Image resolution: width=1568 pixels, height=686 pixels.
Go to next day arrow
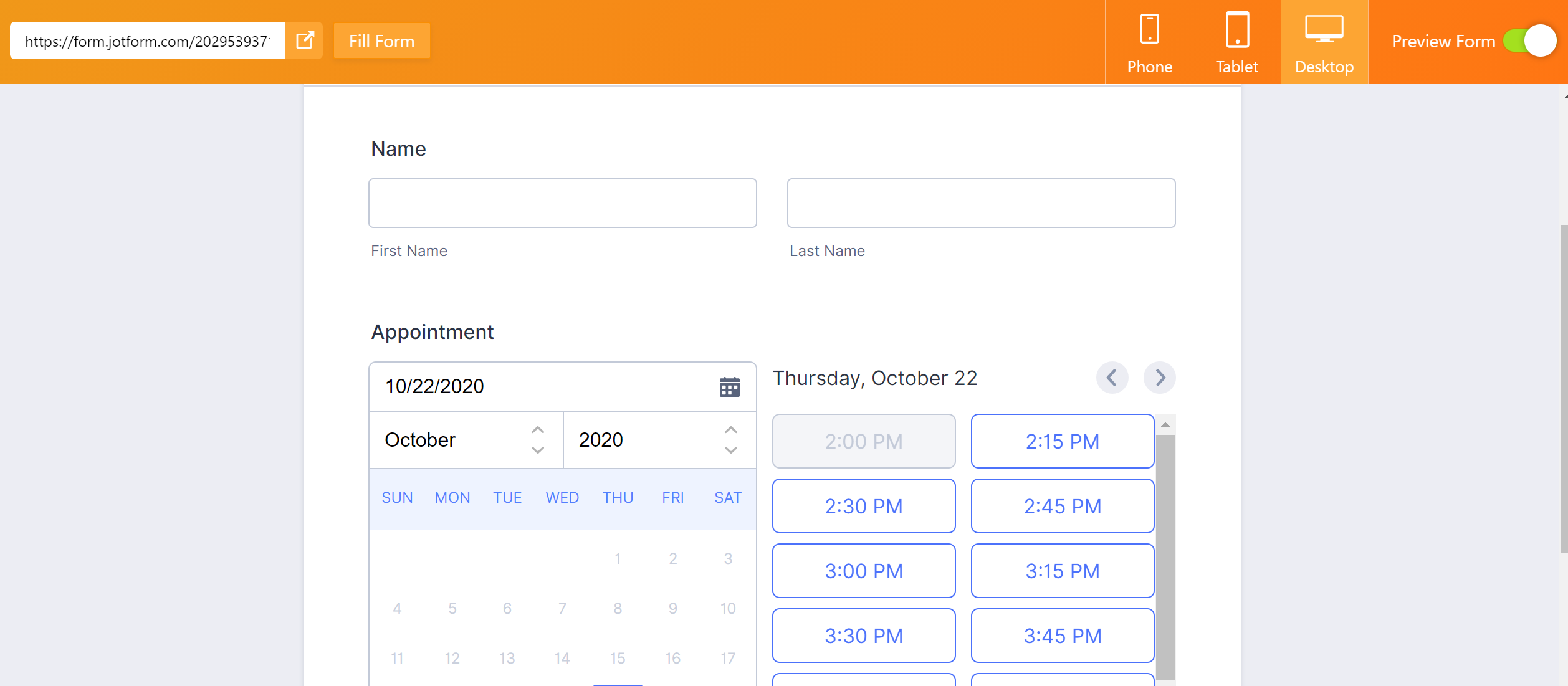coord(1159,378)
